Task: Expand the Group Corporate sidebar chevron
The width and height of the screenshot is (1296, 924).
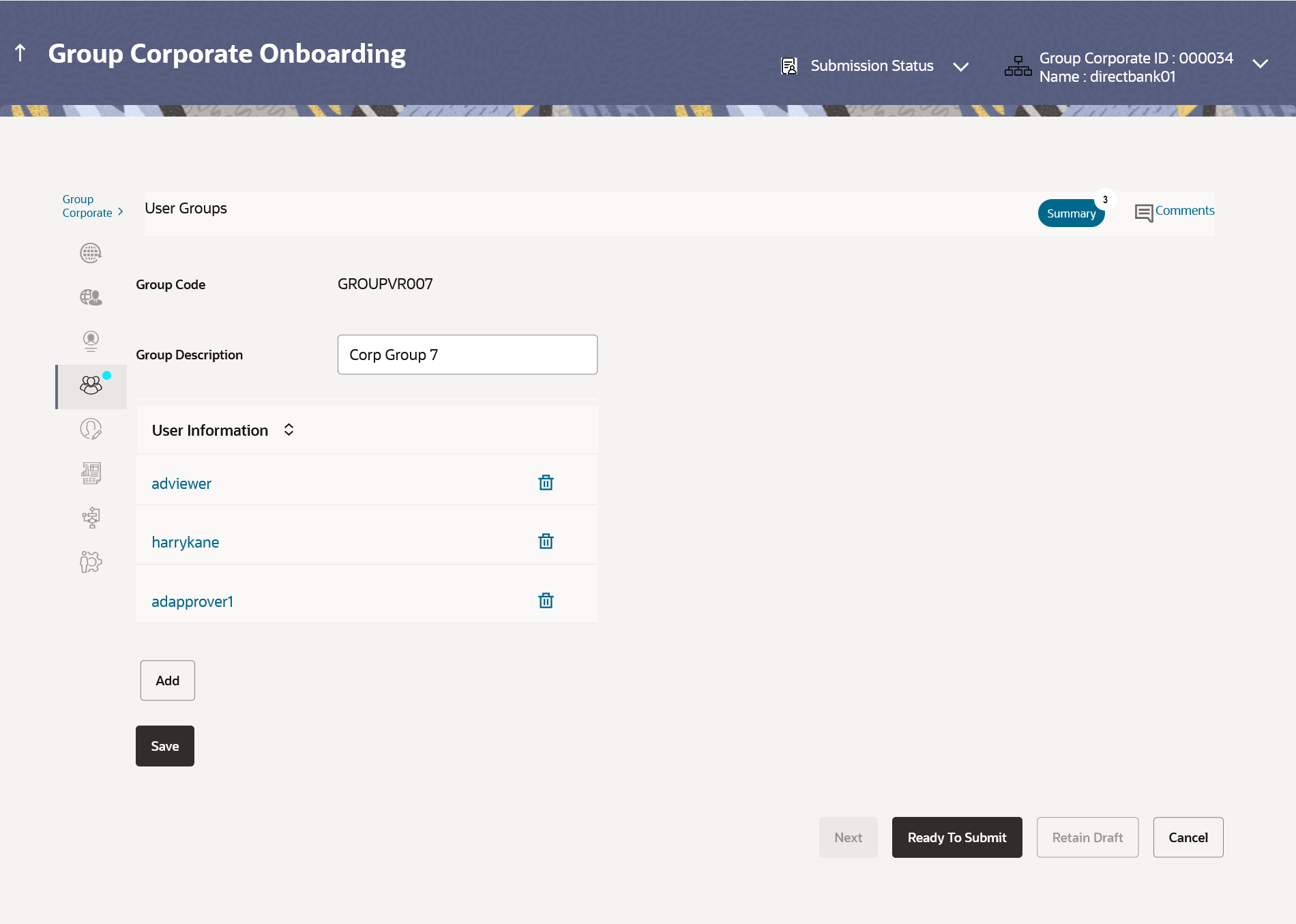Action: pos(121,212)
